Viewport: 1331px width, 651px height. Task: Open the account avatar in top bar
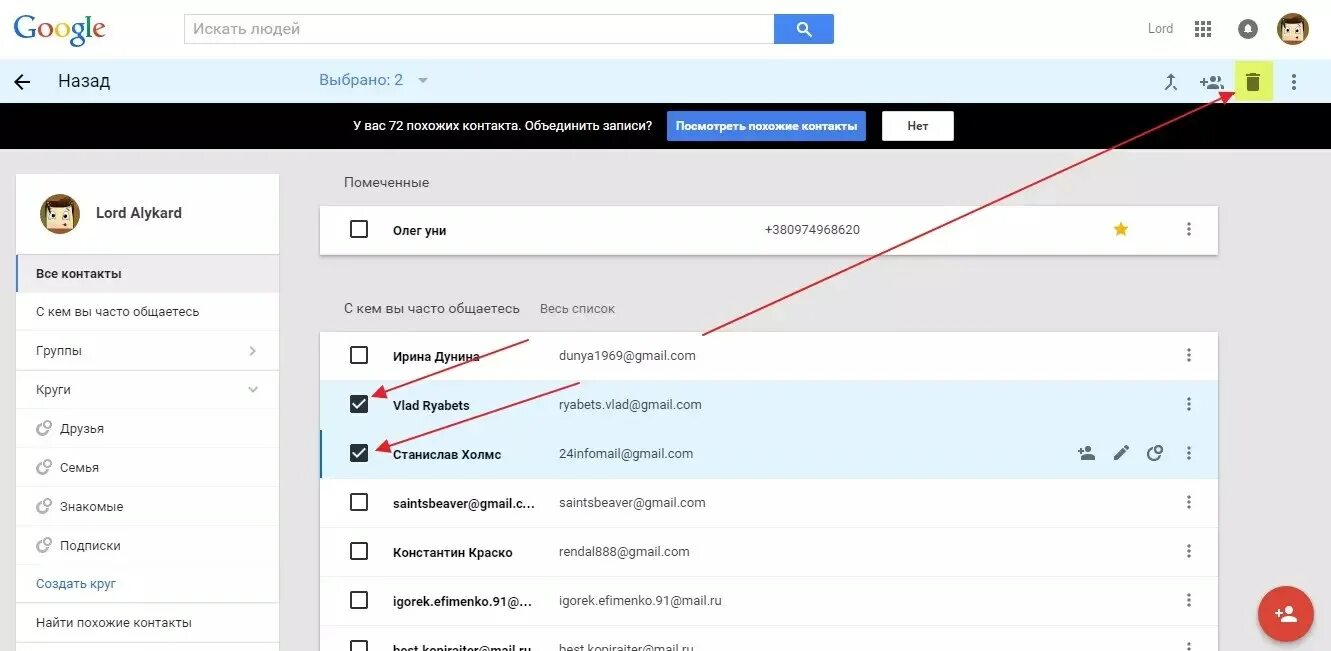1293,29
